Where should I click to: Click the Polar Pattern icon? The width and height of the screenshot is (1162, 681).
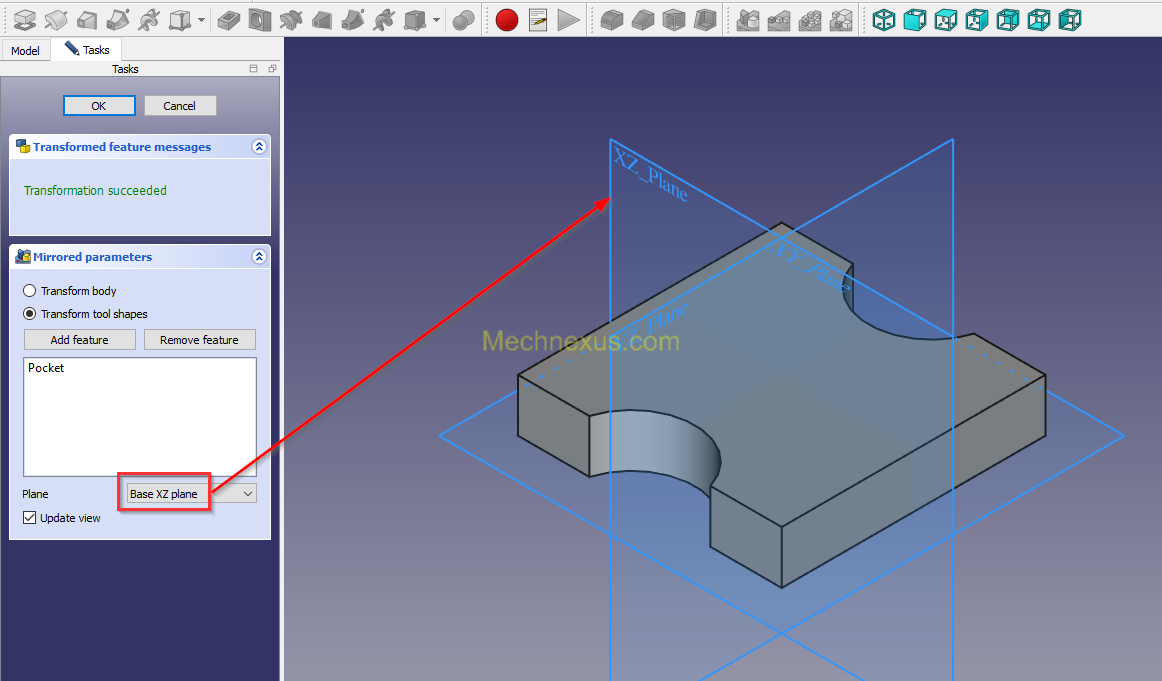coord(810,19)
